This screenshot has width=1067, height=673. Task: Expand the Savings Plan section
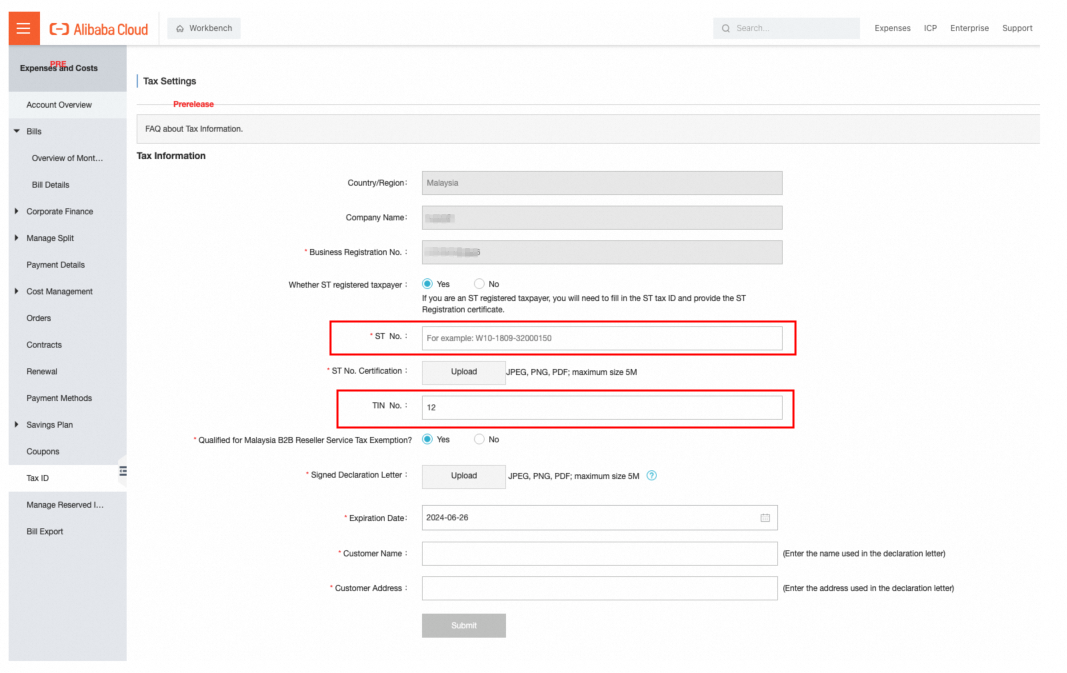[x=16, y=425]
